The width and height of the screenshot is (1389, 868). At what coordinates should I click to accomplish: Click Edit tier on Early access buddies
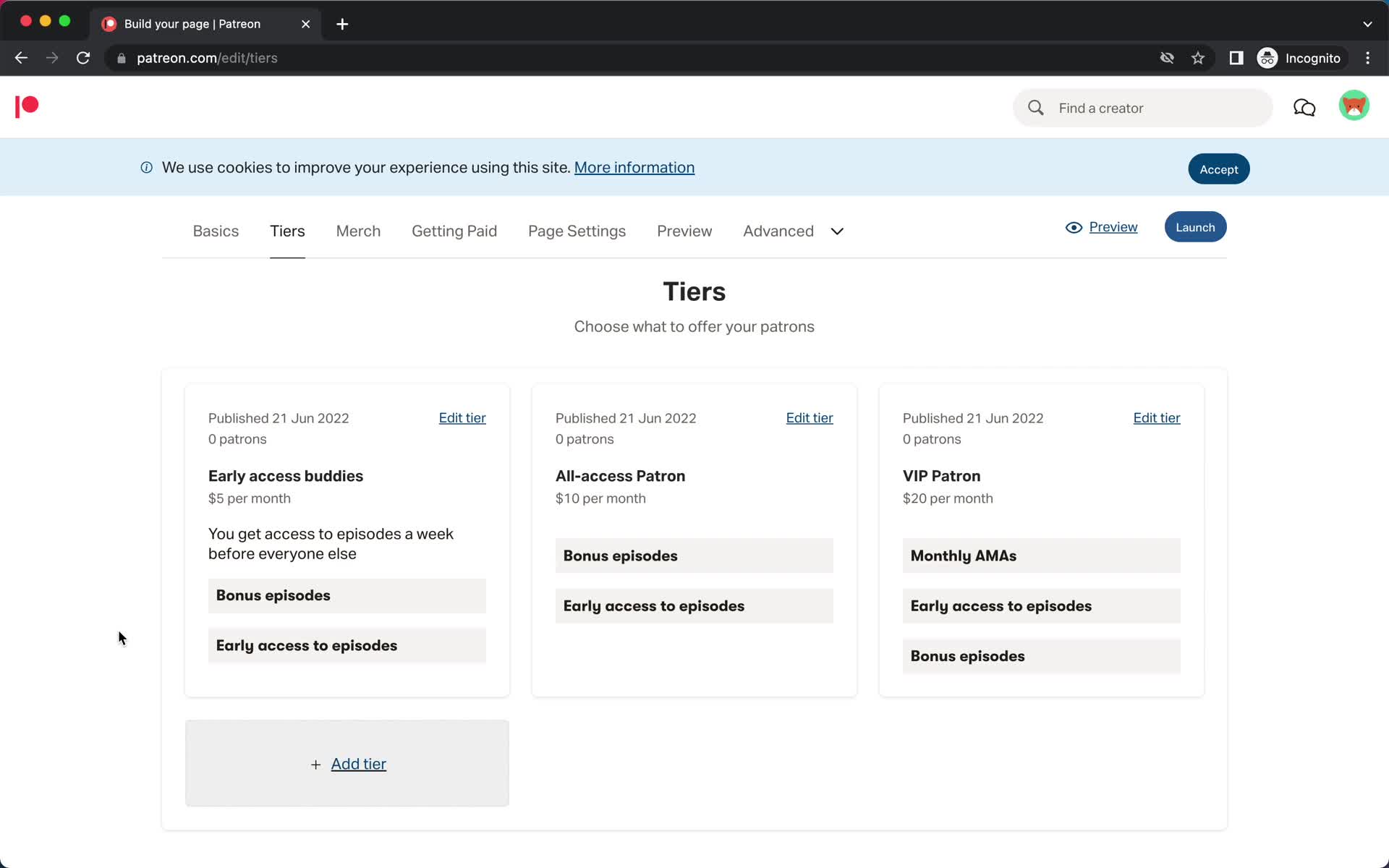pyautogui.click(x=462, y=417)
